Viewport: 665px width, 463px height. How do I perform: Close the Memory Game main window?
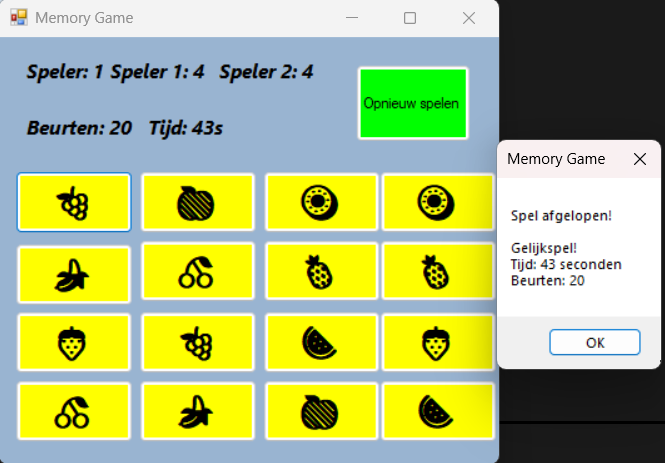(469, 18)
